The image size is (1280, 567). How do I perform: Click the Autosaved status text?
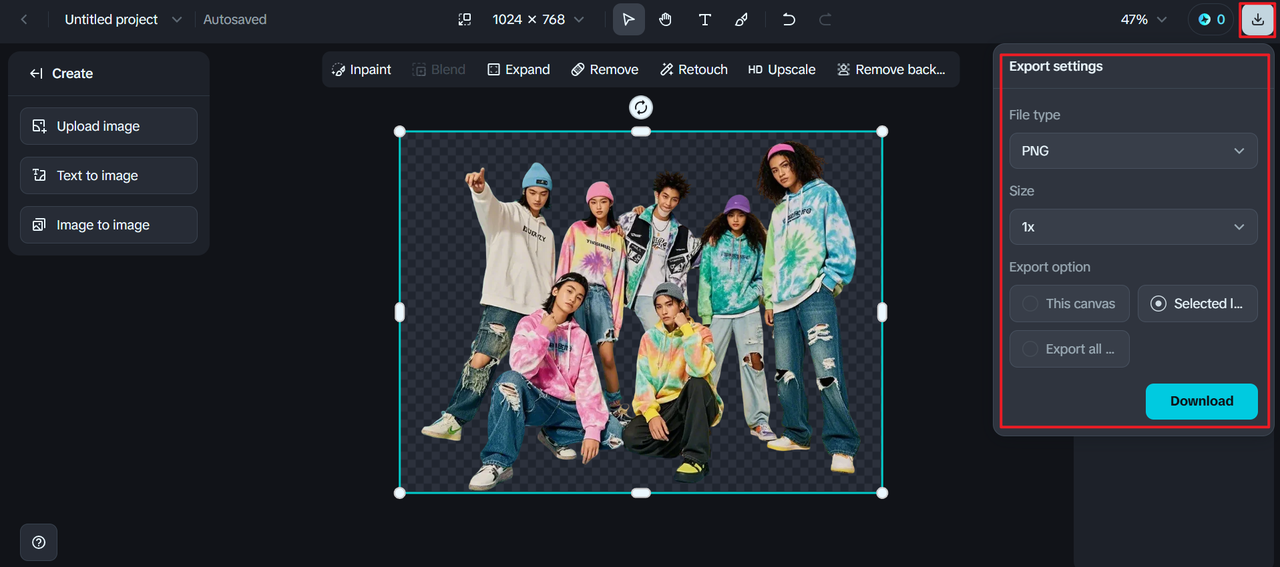click(235, 19)
